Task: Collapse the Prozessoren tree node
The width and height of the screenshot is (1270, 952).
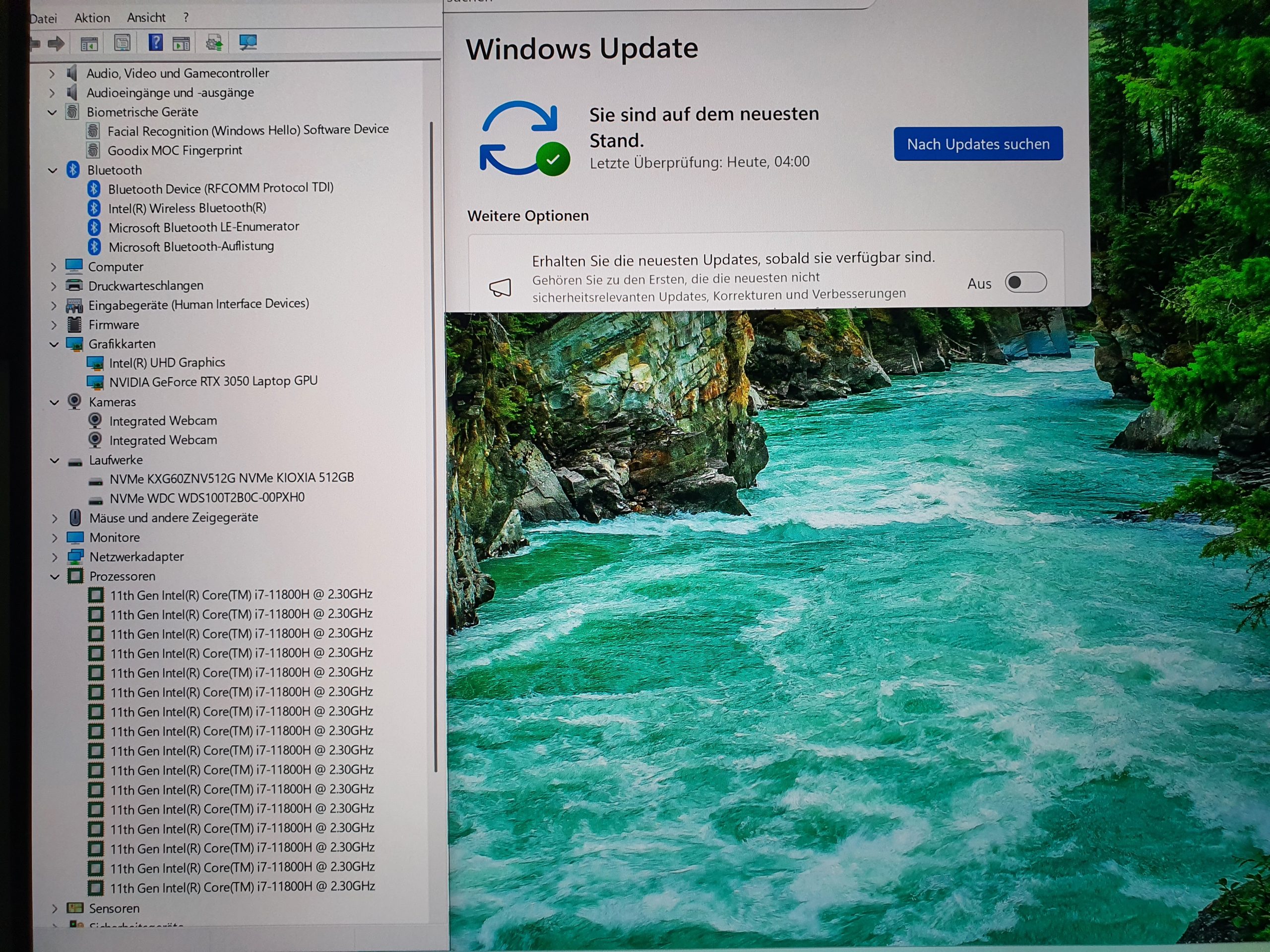Action: 55,577
